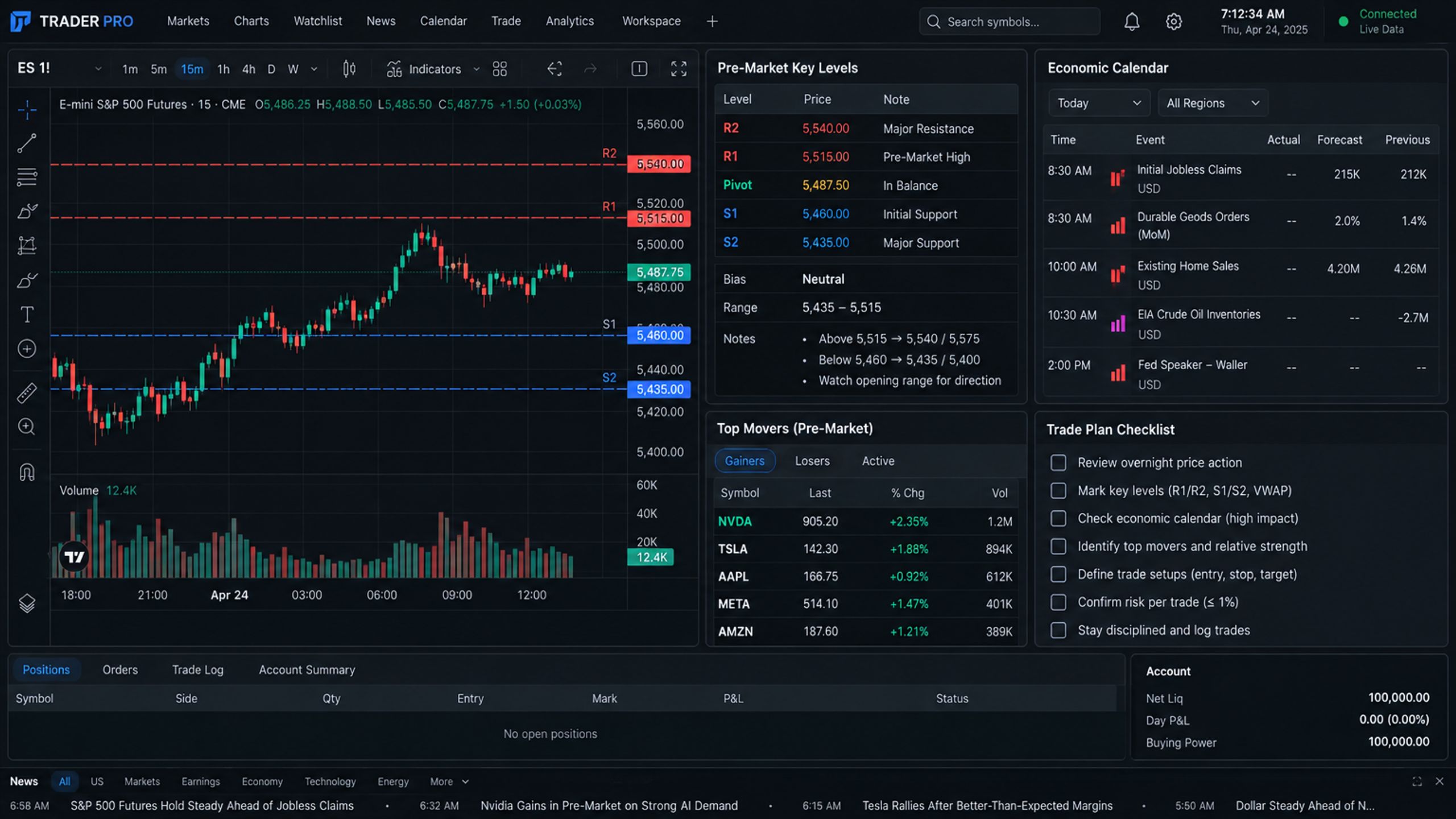The image size is (1456, 819).
Task: Open the object tree layers icon
Action: coord(27,603)
